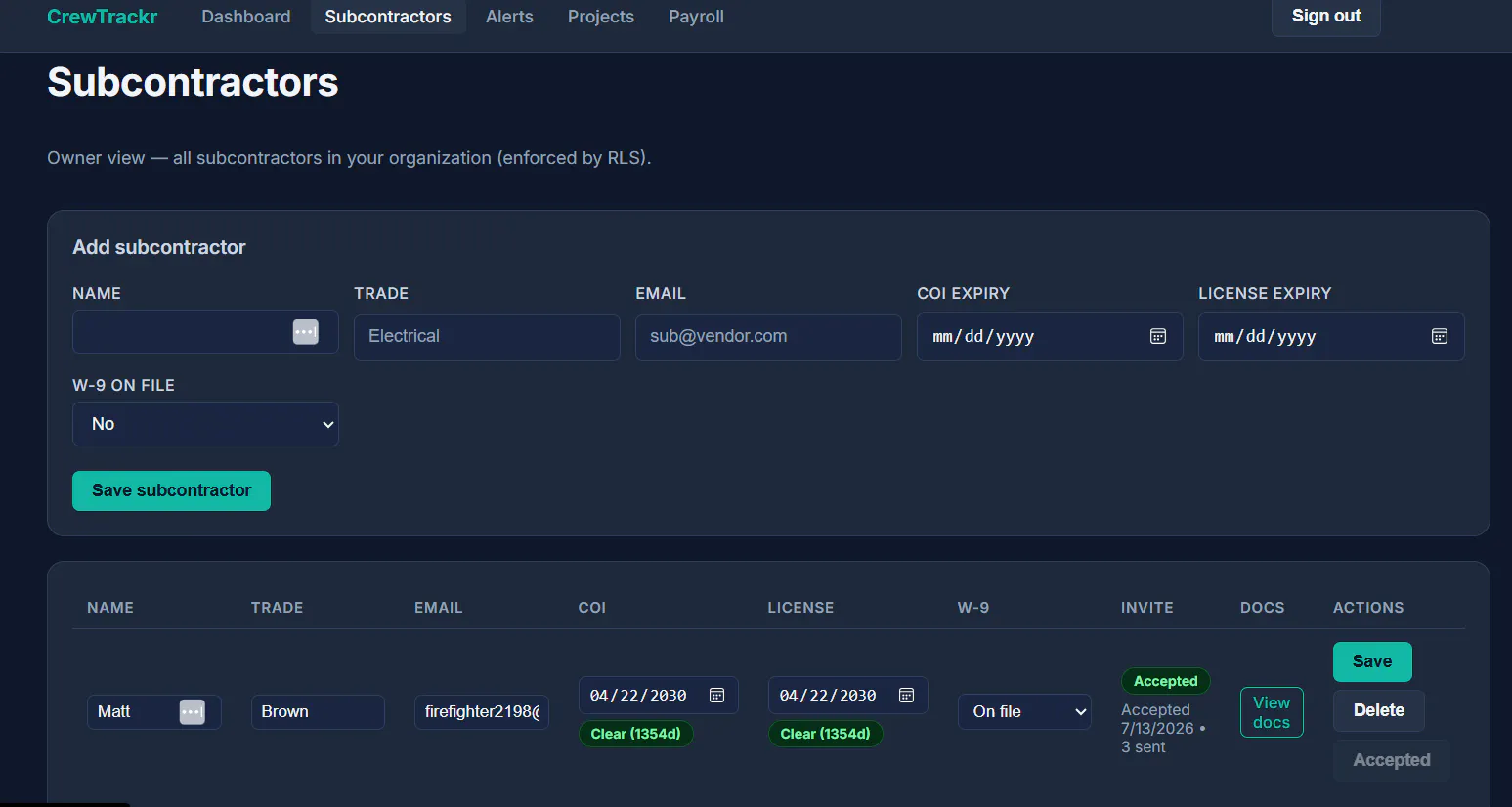Open the Payroll tab

(x=696, y=17)
